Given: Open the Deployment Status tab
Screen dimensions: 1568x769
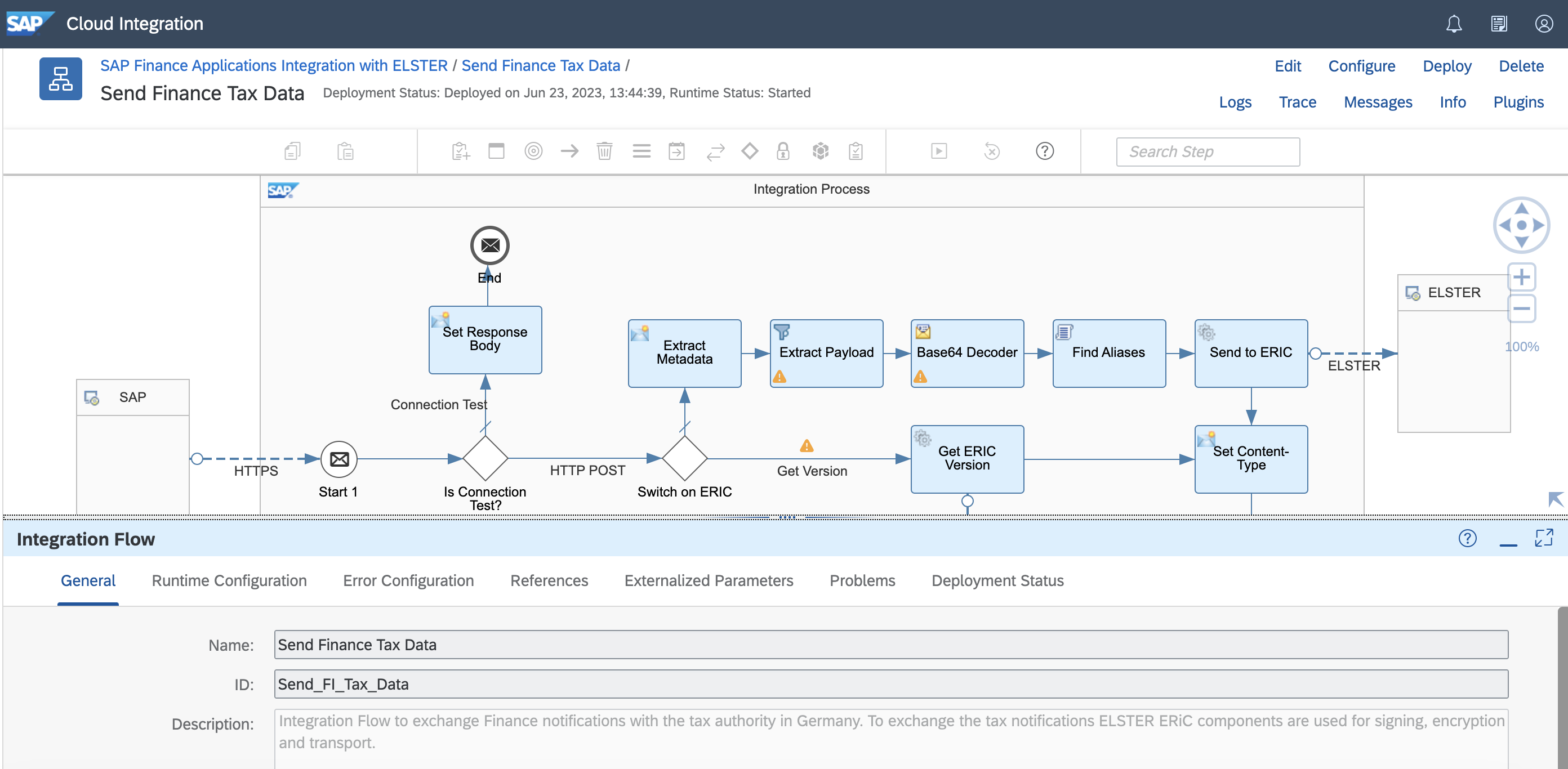Looking at the screenshot, I should 997,580.
